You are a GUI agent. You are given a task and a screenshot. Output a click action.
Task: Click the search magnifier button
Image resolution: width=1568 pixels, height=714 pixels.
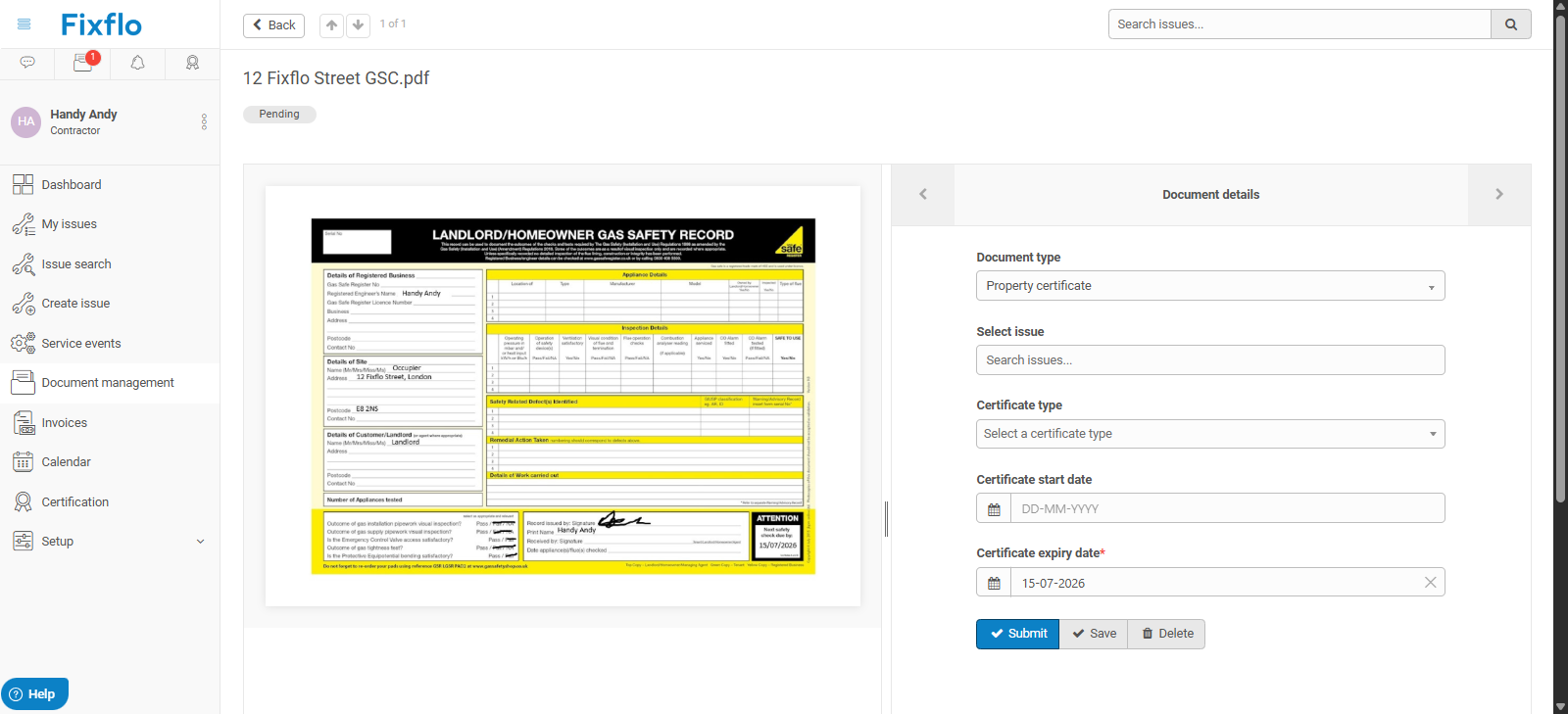tap(1511, 24)
